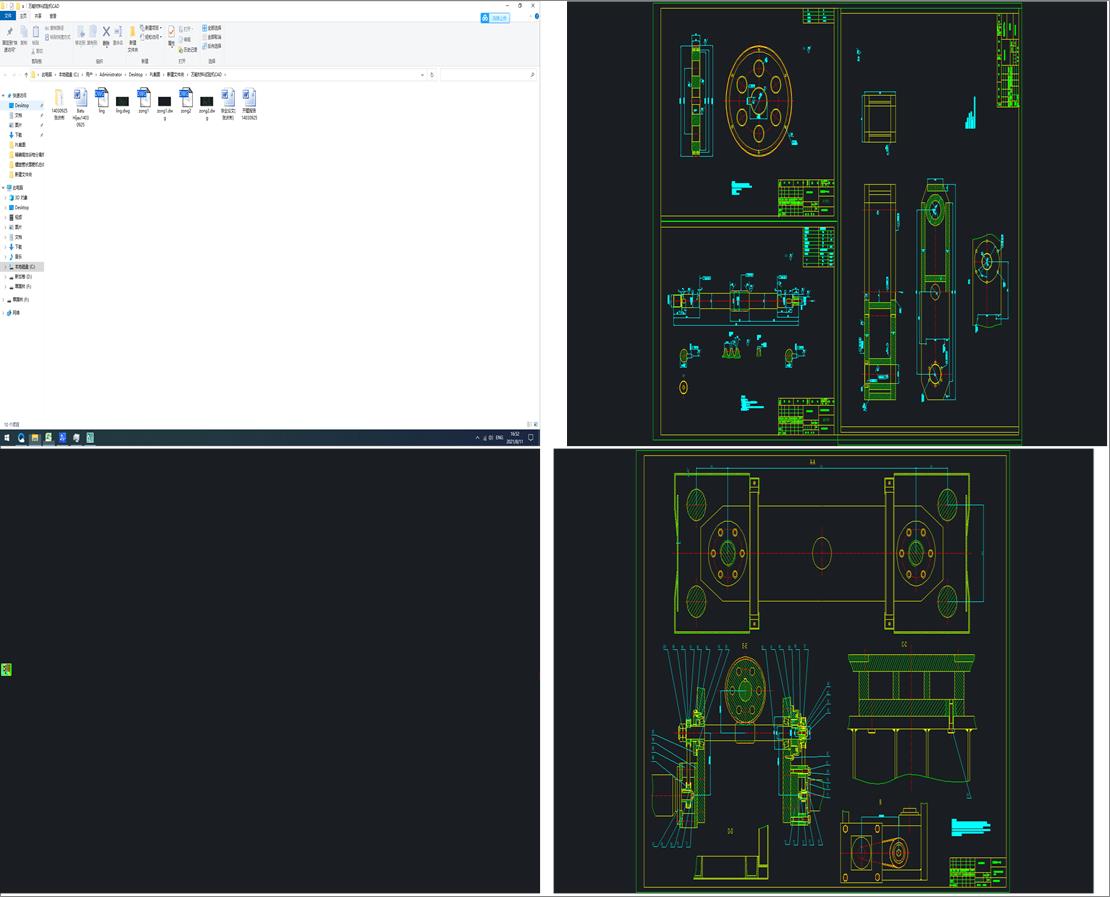Click the Invert selection ribbon command

(x=212, y=45)
